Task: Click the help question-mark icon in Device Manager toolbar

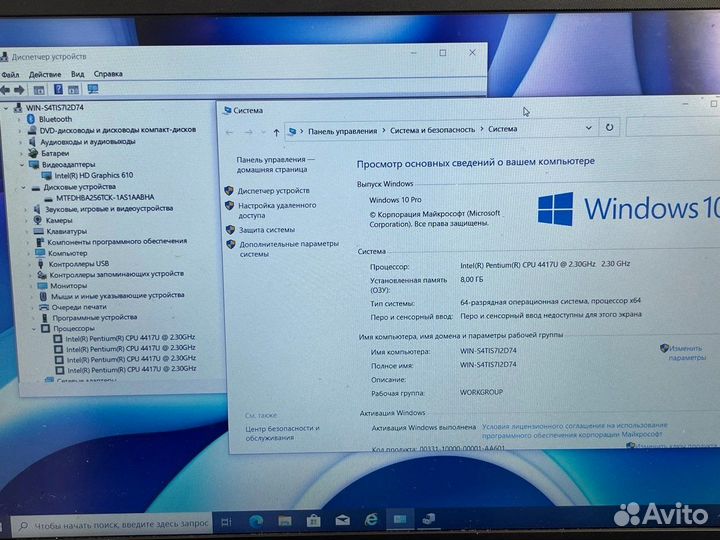Action: pyautogui.click(x=58, y=89)
